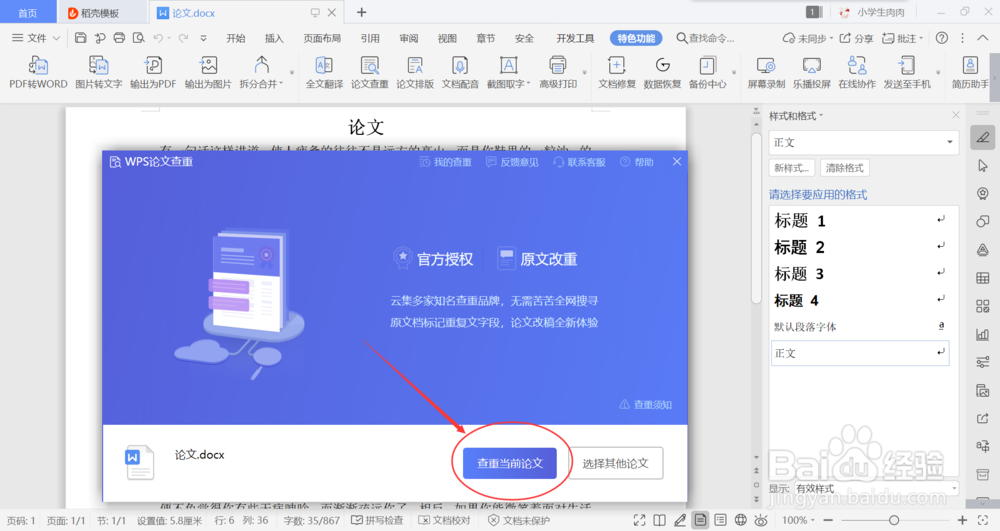Select 输出为PDF in the ribbon
This screenshot has height=531, width=1000.
click(153, 72)
